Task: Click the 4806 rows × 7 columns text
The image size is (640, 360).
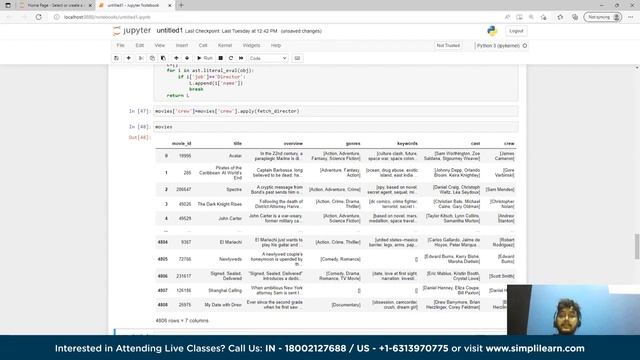Action: (x=182, y=321)
